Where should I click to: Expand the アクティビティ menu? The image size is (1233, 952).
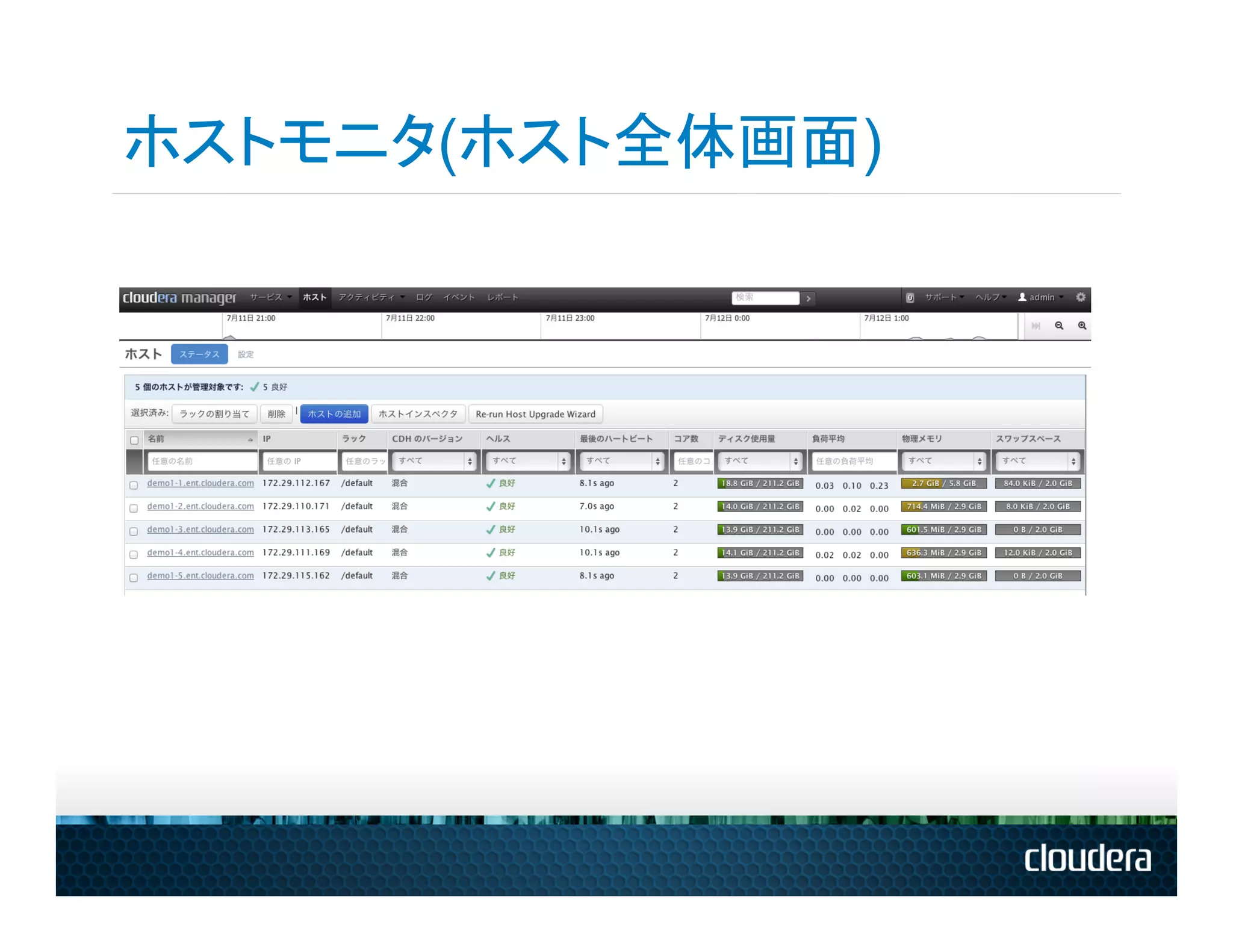pyautogui.click(x=371, y=297)
